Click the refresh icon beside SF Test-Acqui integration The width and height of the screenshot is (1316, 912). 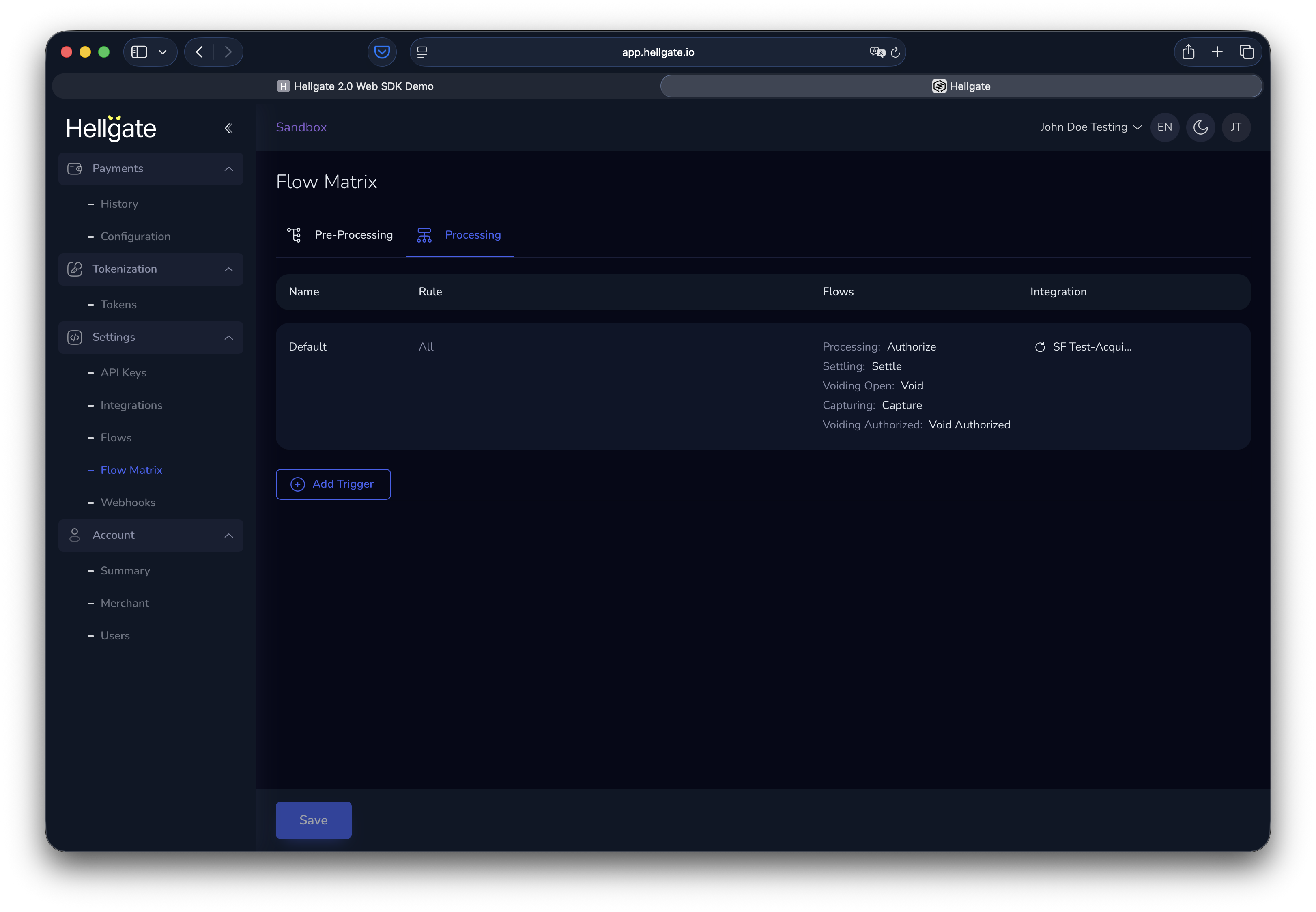[1039, 346]
